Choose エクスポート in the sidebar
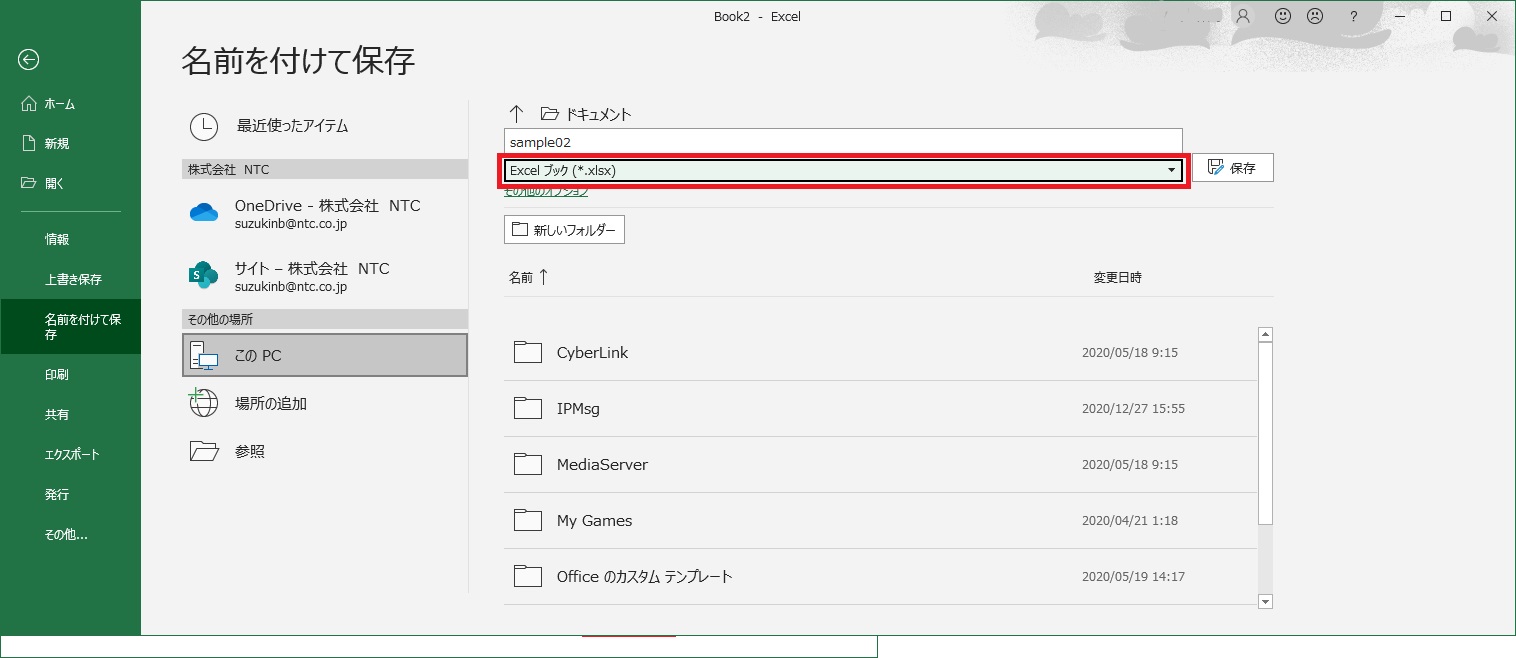 (x=70, y=455)
